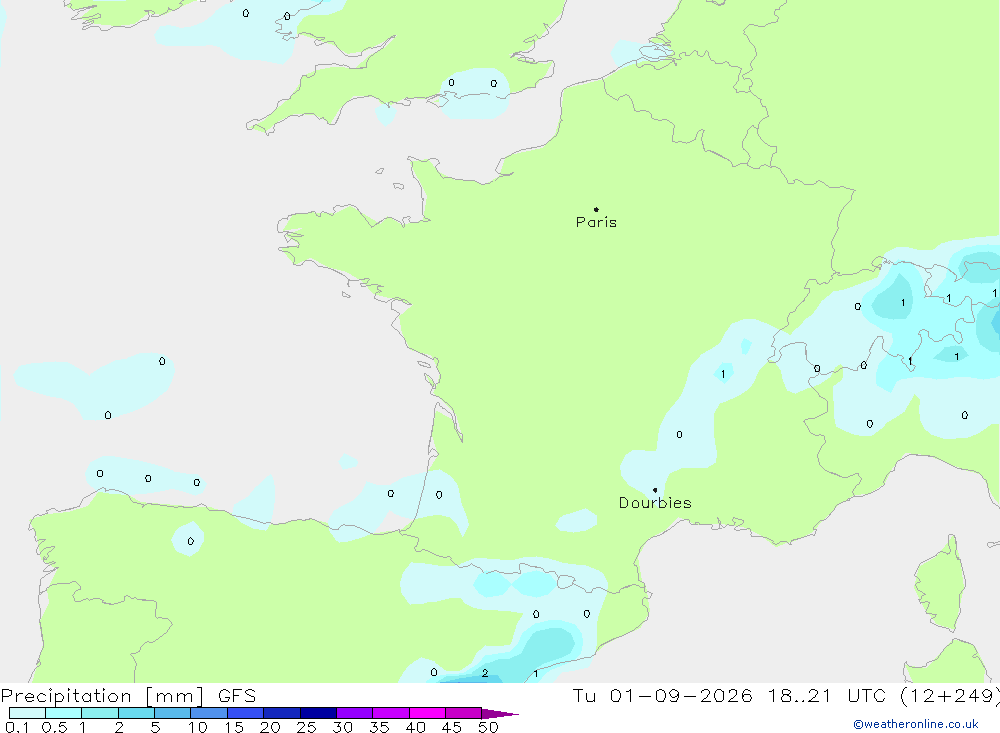
Task: Click the 0.1 mm lightest cyan legend swatch
Action: click(27, 713)
